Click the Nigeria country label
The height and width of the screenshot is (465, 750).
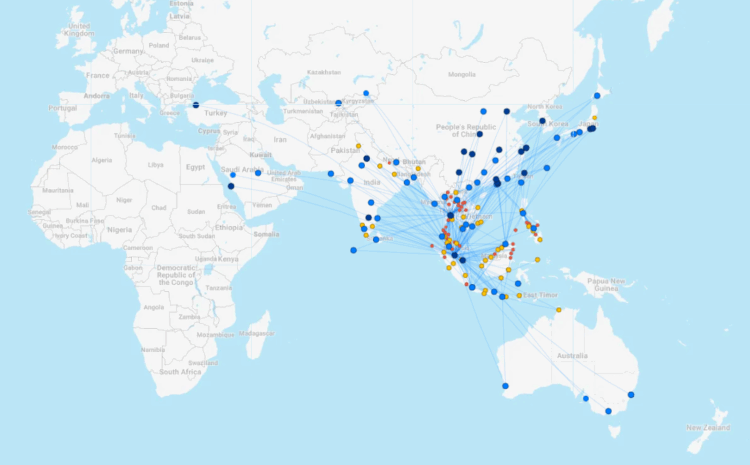120,230
